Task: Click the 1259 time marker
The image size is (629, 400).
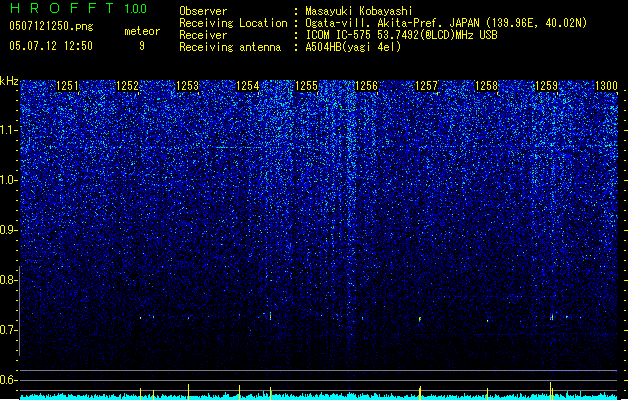Action: coord(546,85)
